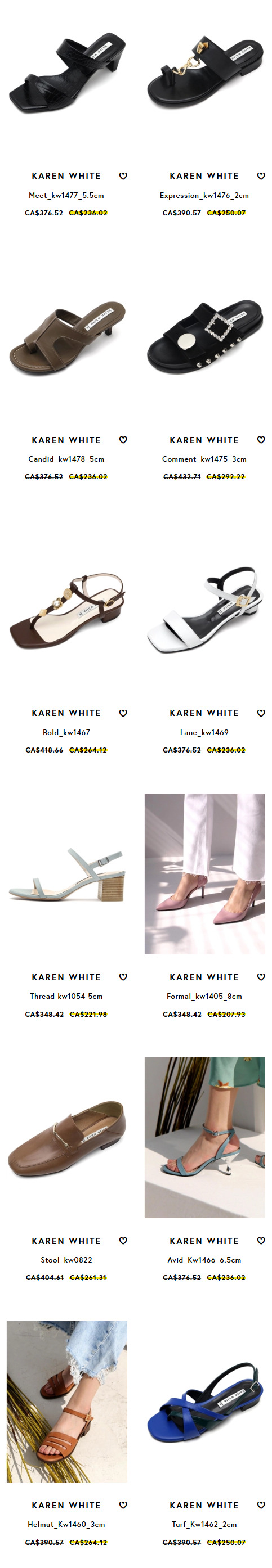
Task: Click heart icon for Expression_kw1476_2cm
Action: pyautogui.click(x=261, y=176)
